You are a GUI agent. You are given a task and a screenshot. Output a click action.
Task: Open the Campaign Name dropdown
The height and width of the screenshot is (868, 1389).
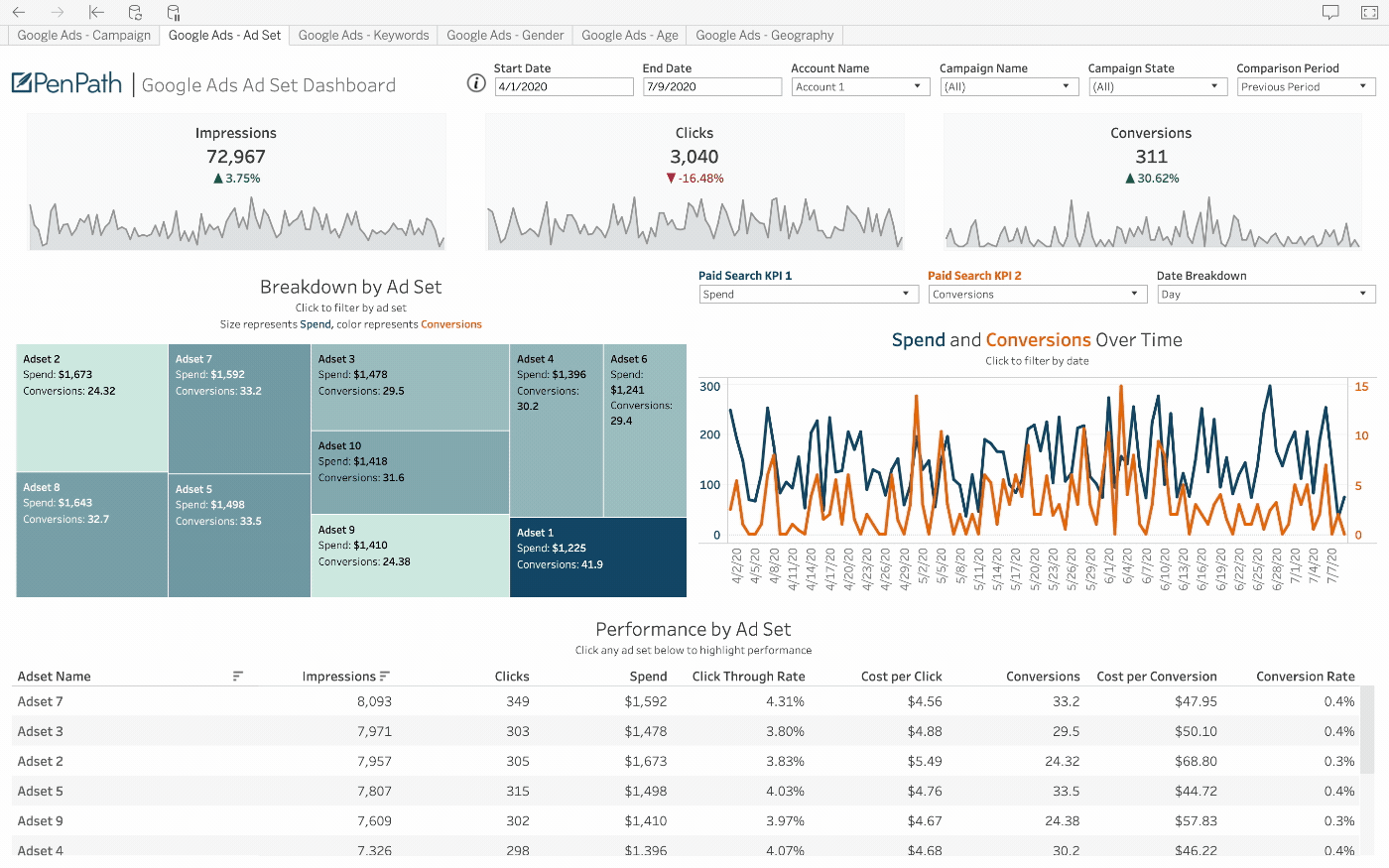1009,86
